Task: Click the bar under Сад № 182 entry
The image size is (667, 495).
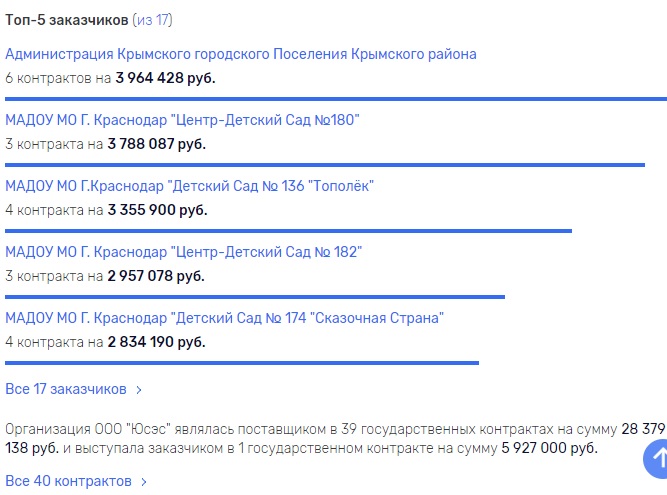Action: click(255, 297)
